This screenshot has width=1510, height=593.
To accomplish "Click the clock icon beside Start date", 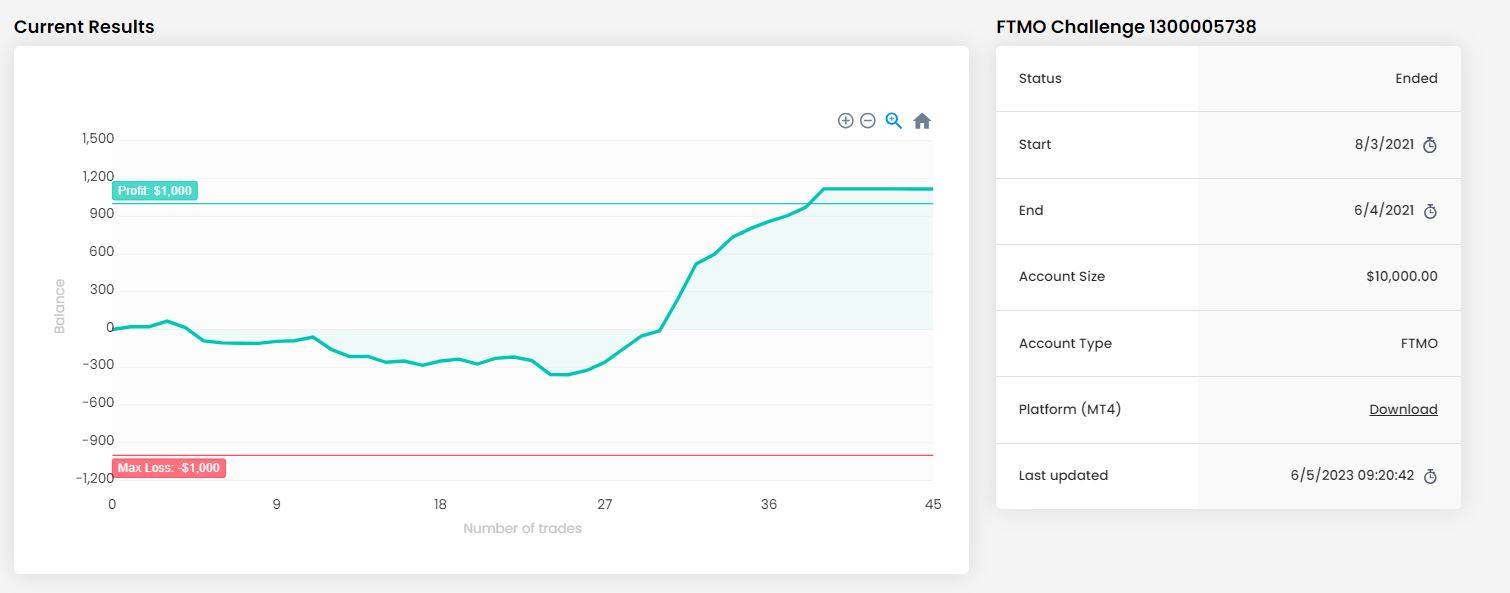I will tap(1430, 145).
